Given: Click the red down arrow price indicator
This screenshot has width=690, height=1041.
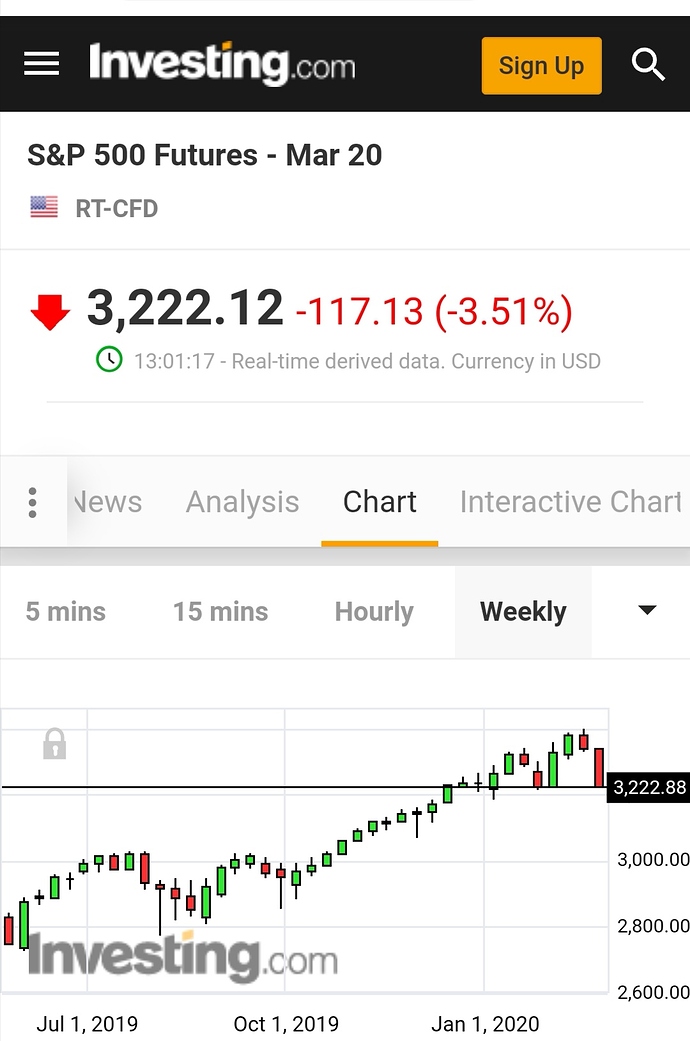Looking at the screenshot, I should pos(50,311).
